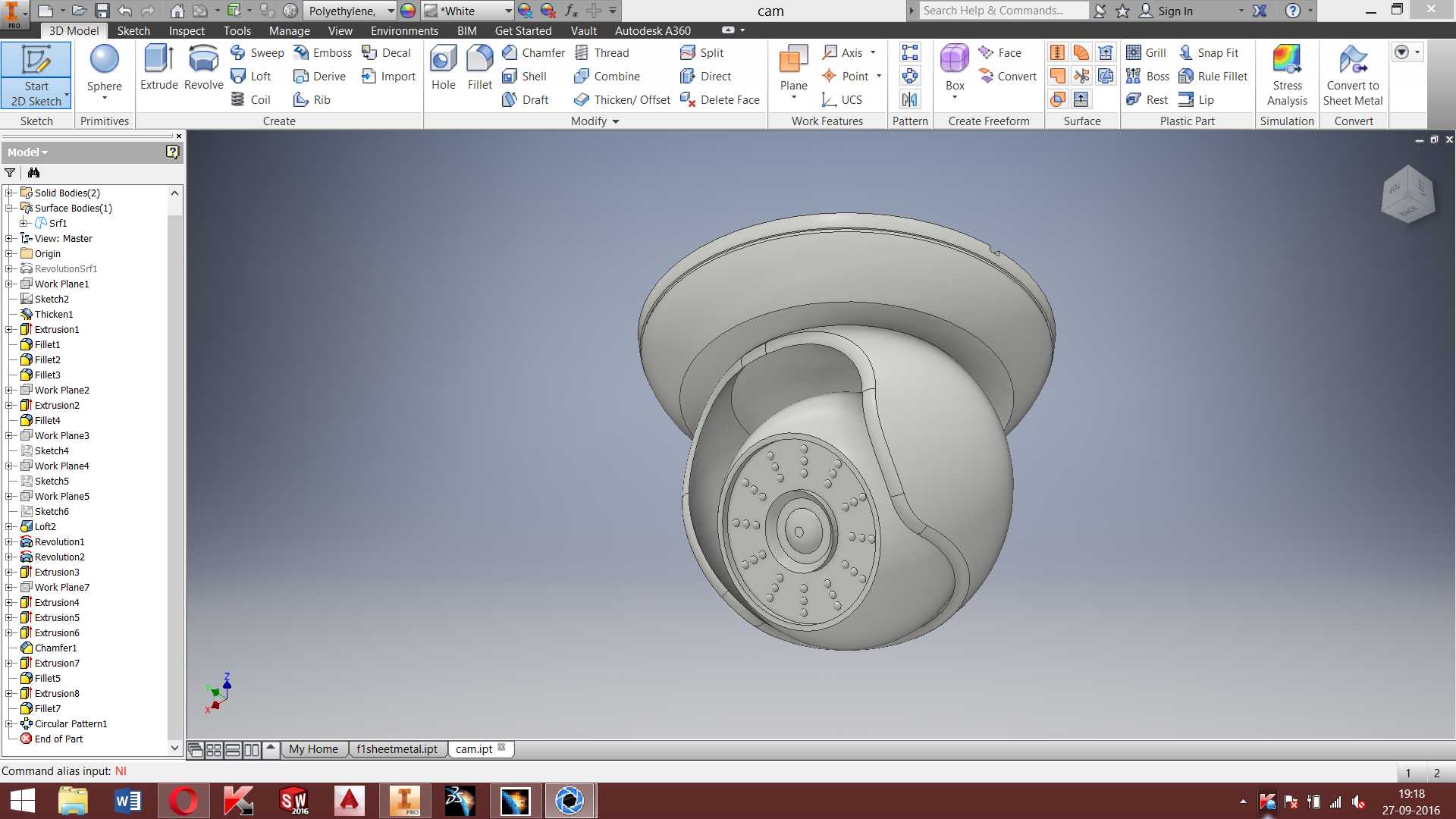1456x819 pixels.
Task: Expand the Origin folder node
Action: tap(9, 253)
